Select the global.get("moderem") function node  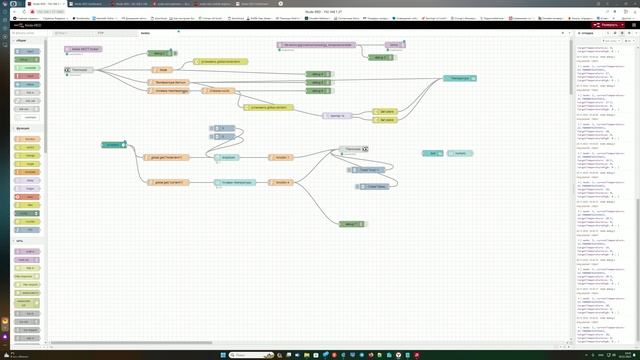click(166, 157)
